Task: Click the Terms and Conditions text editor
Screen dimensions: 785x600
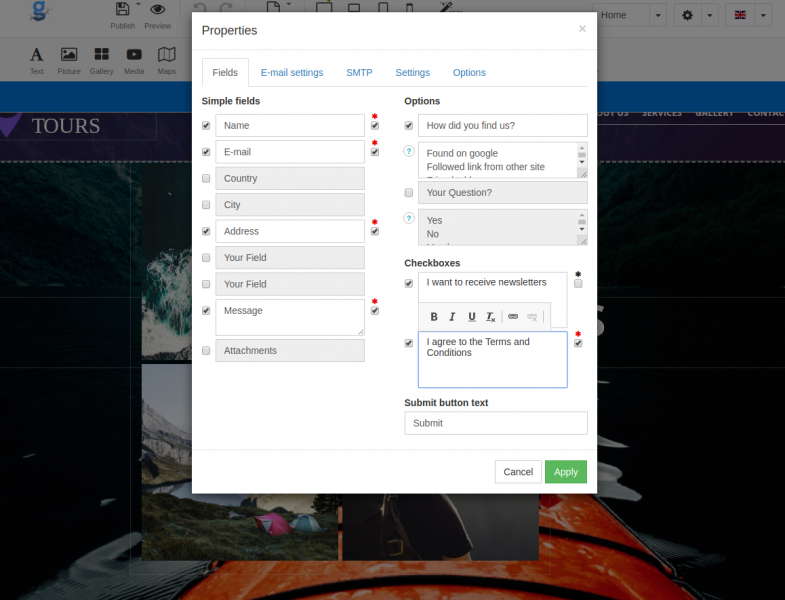Action: point(493,359)
